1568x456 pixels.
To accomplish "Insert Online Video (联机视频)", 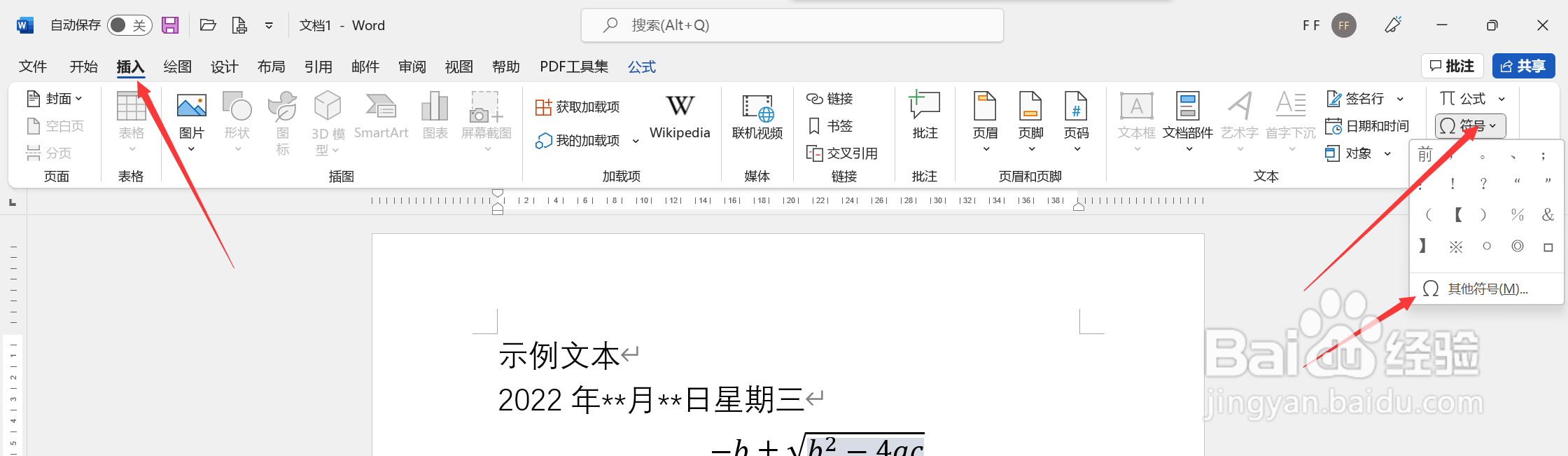I will coord(757,116).
